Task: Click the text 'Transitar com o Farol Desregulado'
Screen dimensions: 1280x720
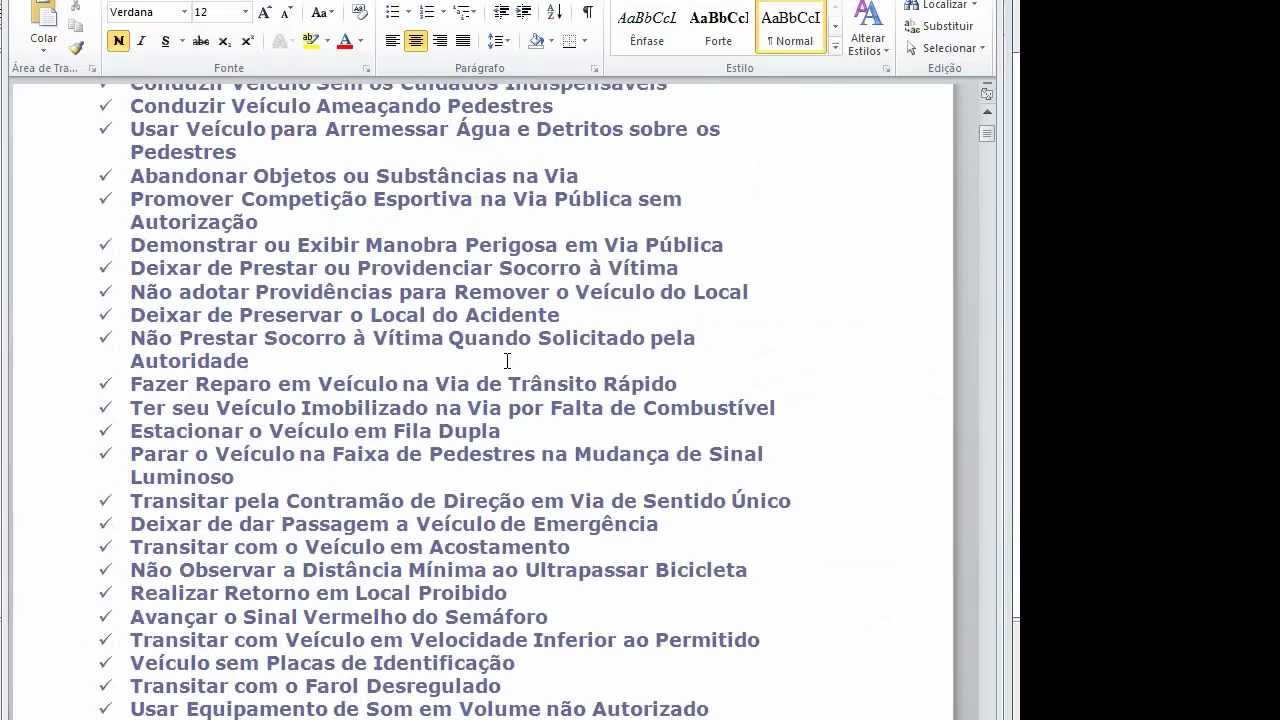Action: coord(315,686)
